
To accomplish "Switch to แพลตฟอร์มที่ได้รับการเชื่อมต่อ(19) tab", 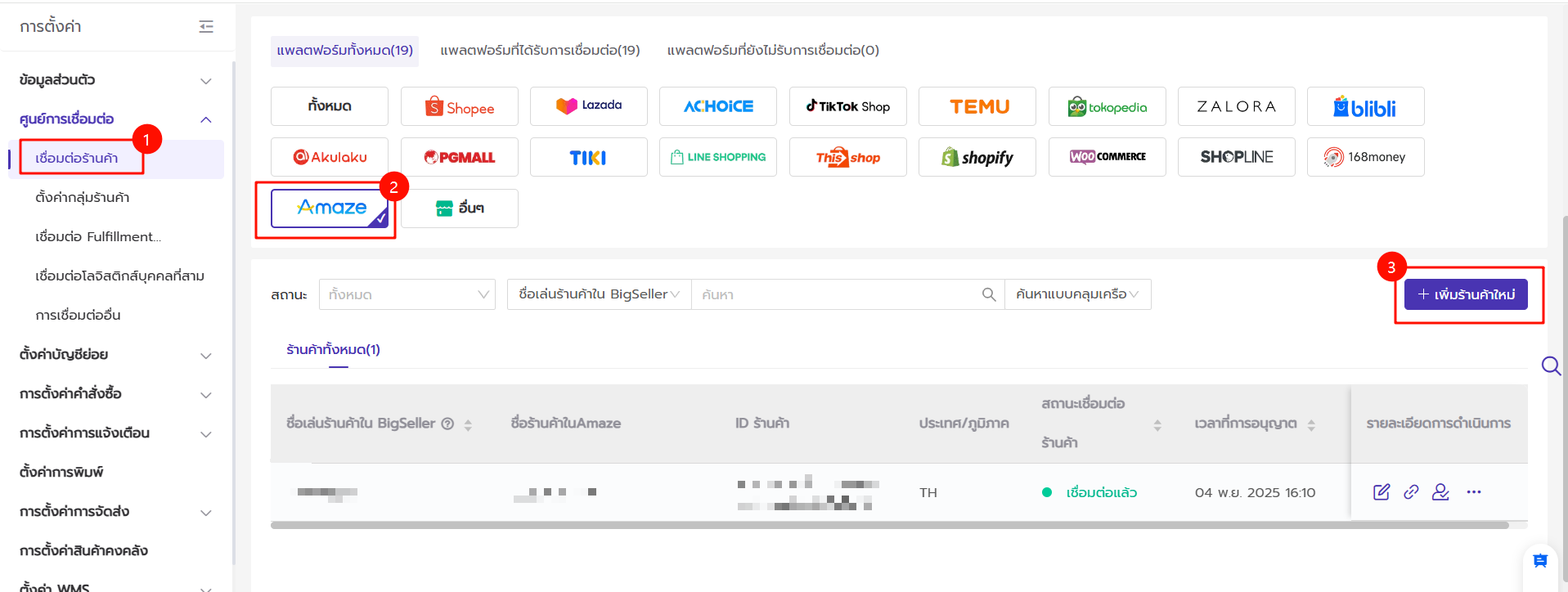I will coord(540,51).
